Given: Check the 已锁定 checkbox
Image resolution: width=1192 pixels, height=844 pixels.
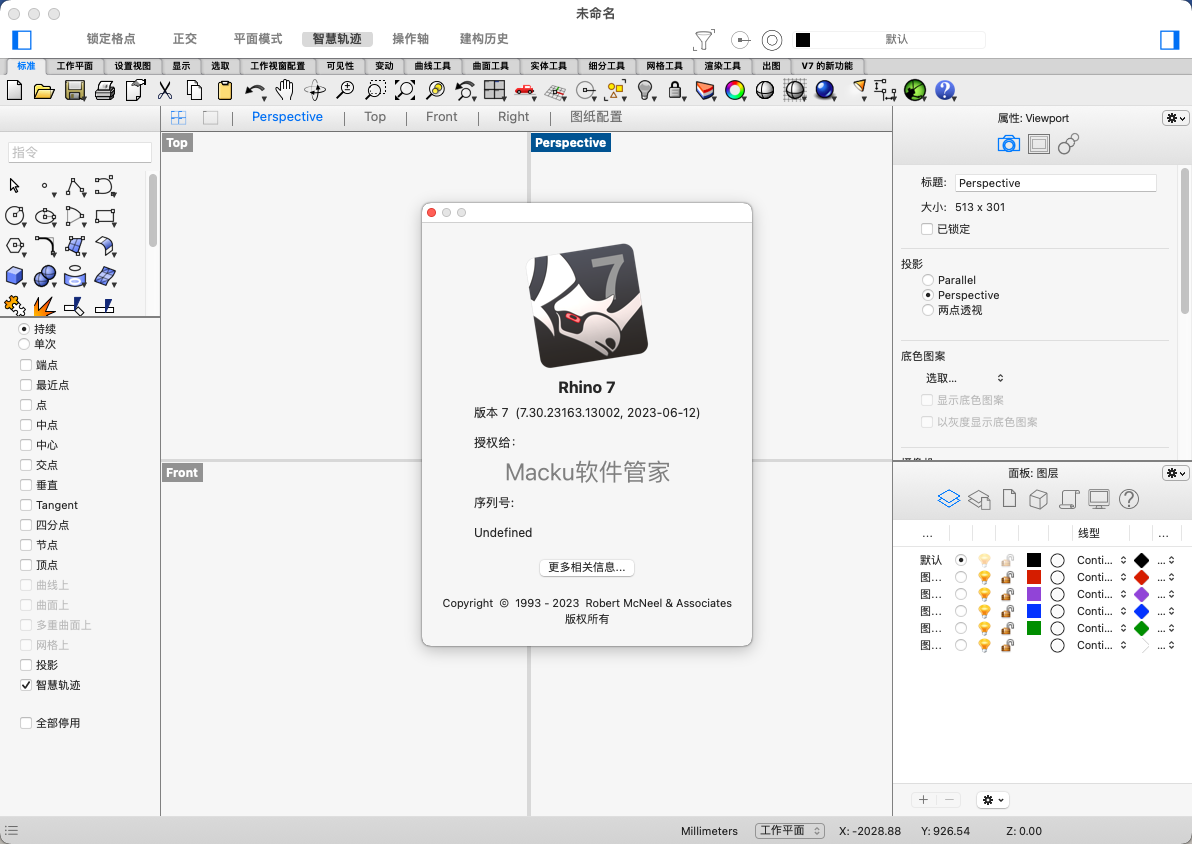Looking at the screenshot, I should coord(927,229).
